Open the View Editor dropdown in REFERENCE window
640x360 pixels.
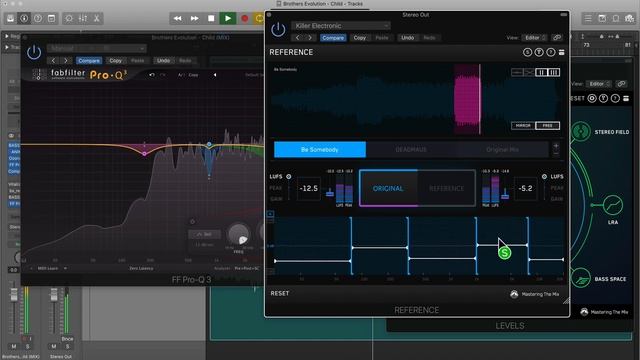pyautogui.click(x=535, y=38)
